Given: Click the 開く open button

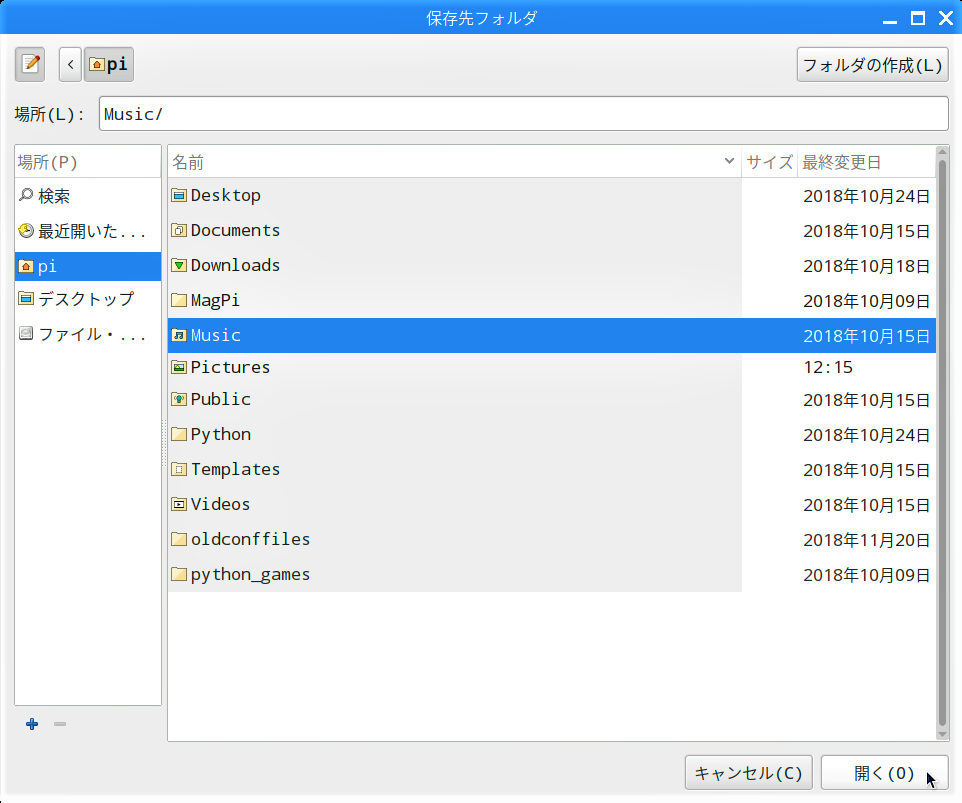Looking at the screenshot, I should coord(884,773).
